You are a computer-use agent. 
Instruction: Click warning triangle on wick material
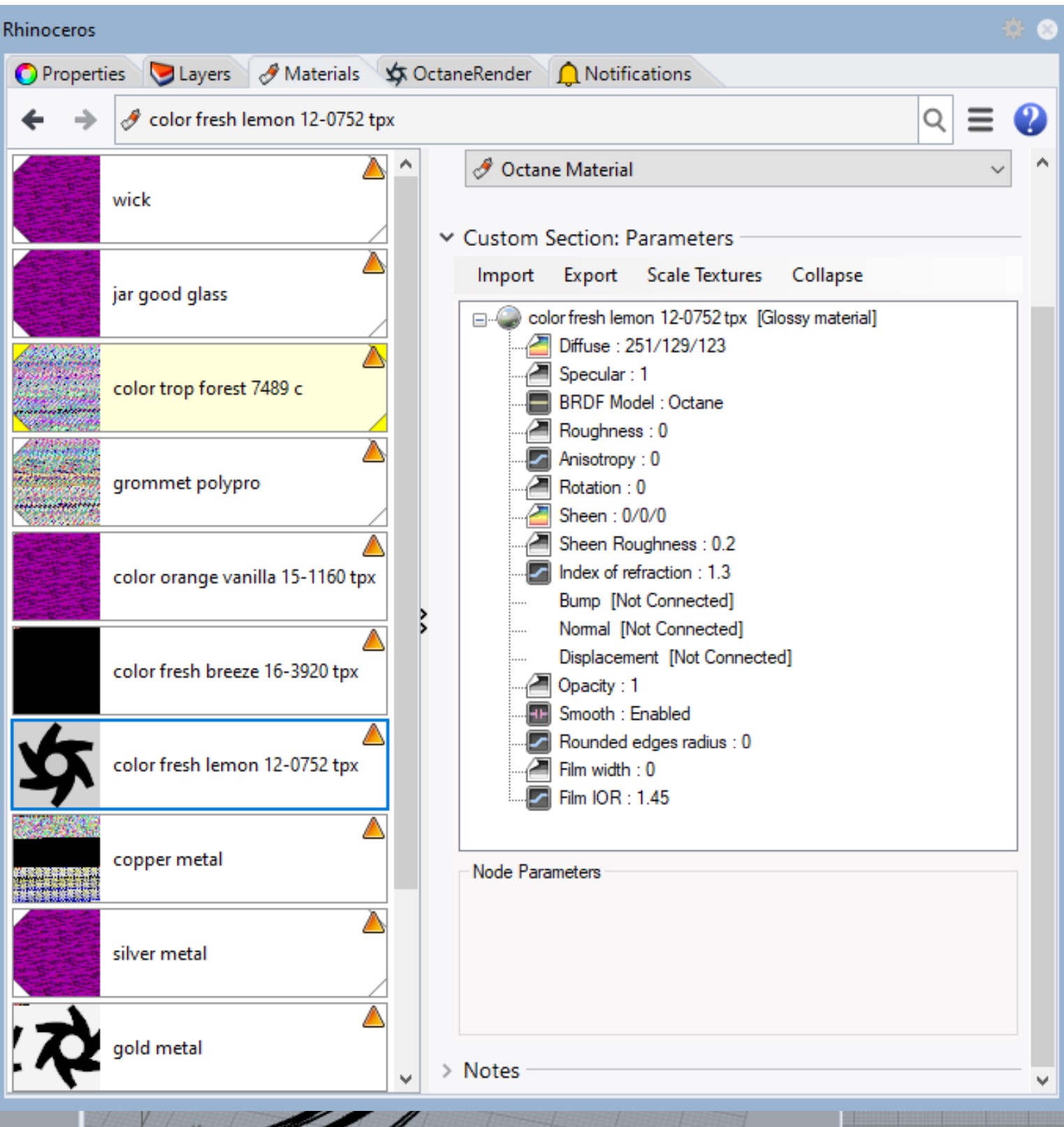click(374, 168)
